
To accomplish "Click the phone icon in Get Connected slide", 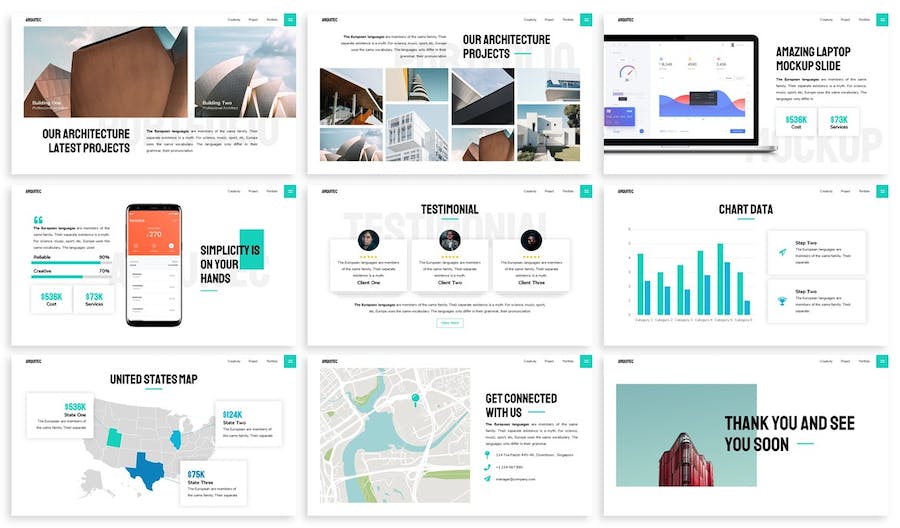I will tap(488, 467).
